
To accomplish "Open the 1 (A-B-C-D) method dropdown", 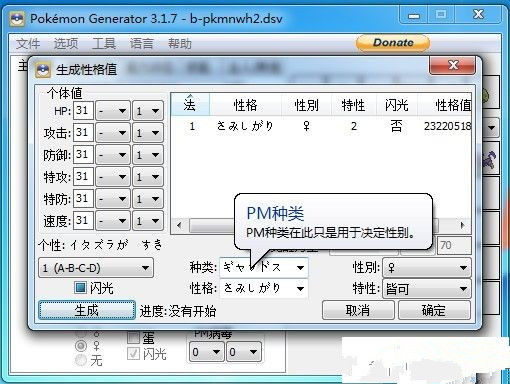I will tap(96, 268).
